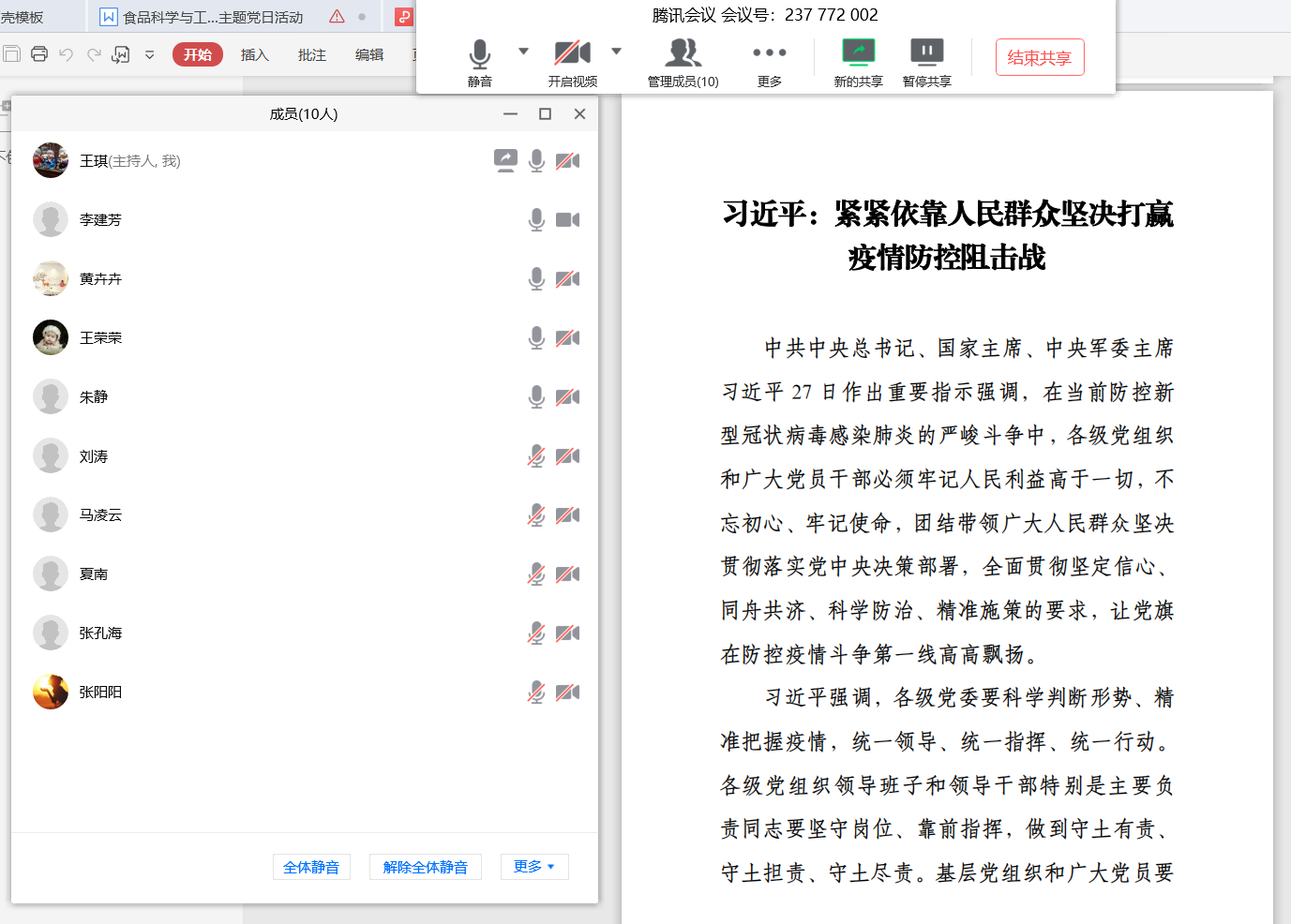Switch to the 插入 ribbon tab

click(x=254, y=55)
